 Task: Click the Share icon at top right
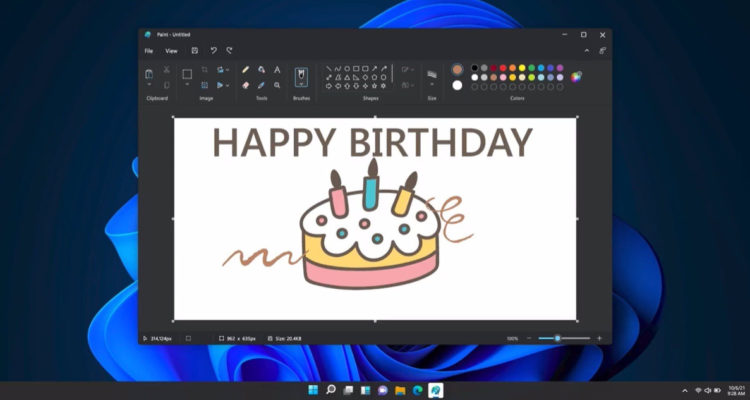(x=603, y=50)
